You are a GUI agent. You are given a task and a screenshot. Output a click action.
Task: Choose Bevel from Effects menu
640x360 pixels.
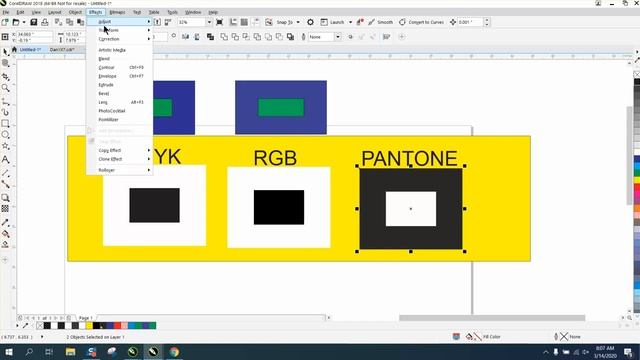point(120,93)
